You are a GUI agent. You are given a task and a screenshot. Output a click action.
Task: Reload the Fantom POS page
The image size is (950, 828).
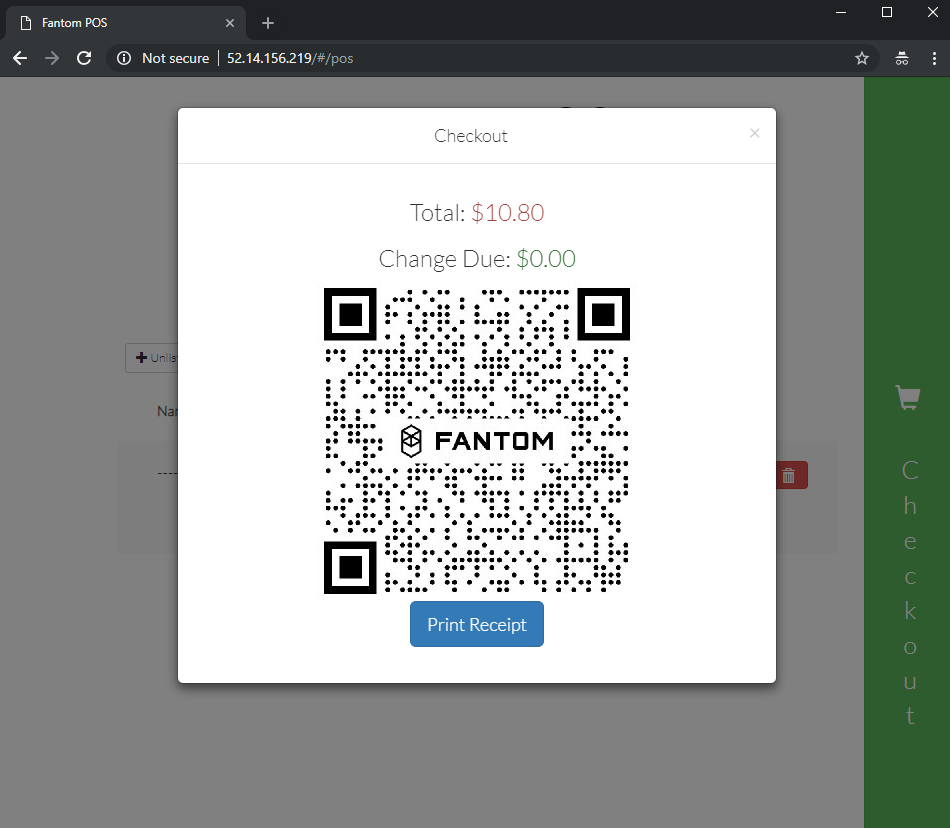(x=84, y=58)
